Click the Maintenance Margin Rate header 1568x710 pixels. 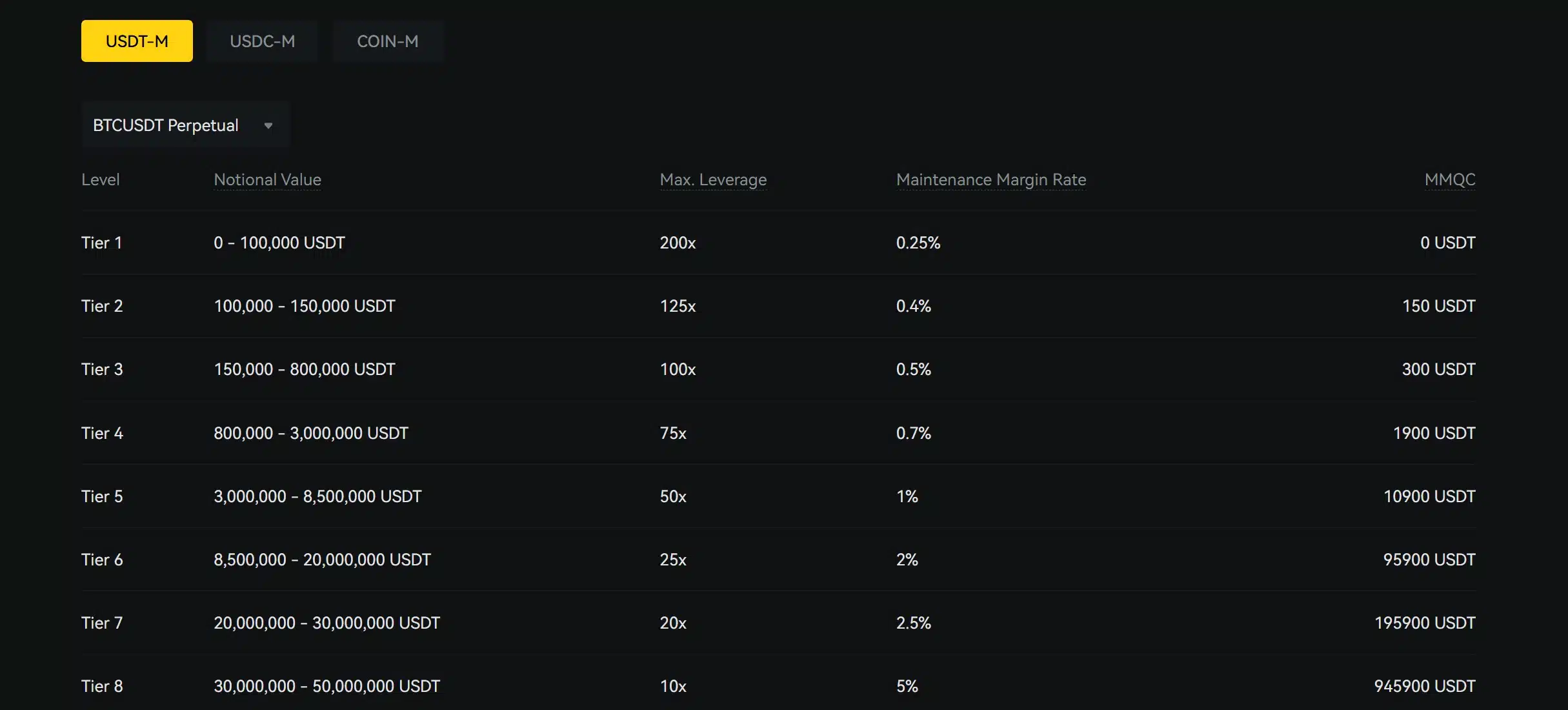(990, 179)
